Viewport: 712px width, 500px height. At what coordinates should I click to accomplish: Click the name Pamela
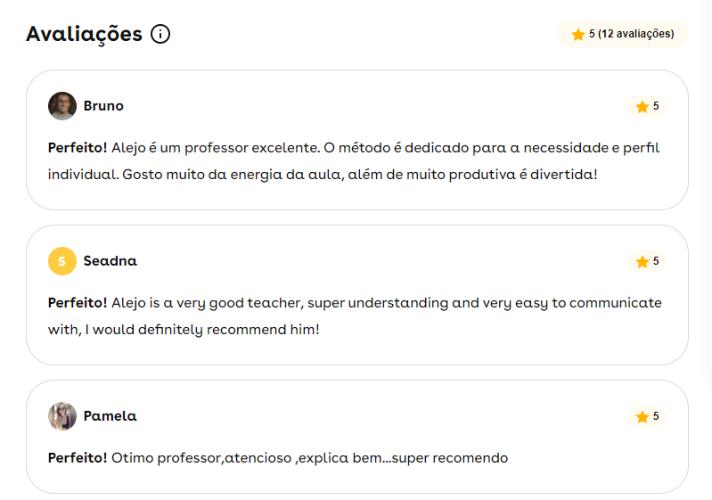110,416
